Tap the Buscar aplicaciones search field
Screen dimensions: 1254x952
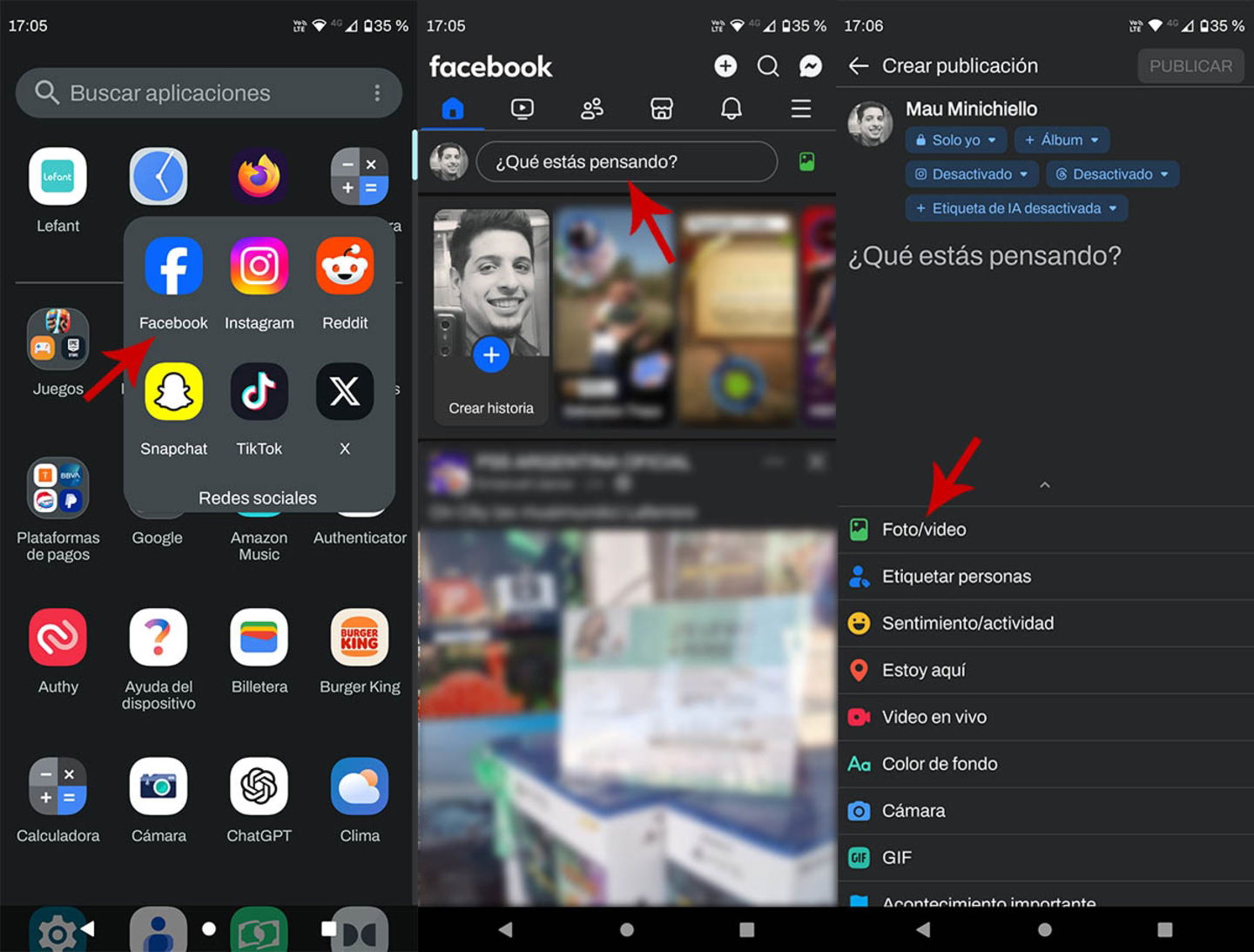(x=209, y=93)
